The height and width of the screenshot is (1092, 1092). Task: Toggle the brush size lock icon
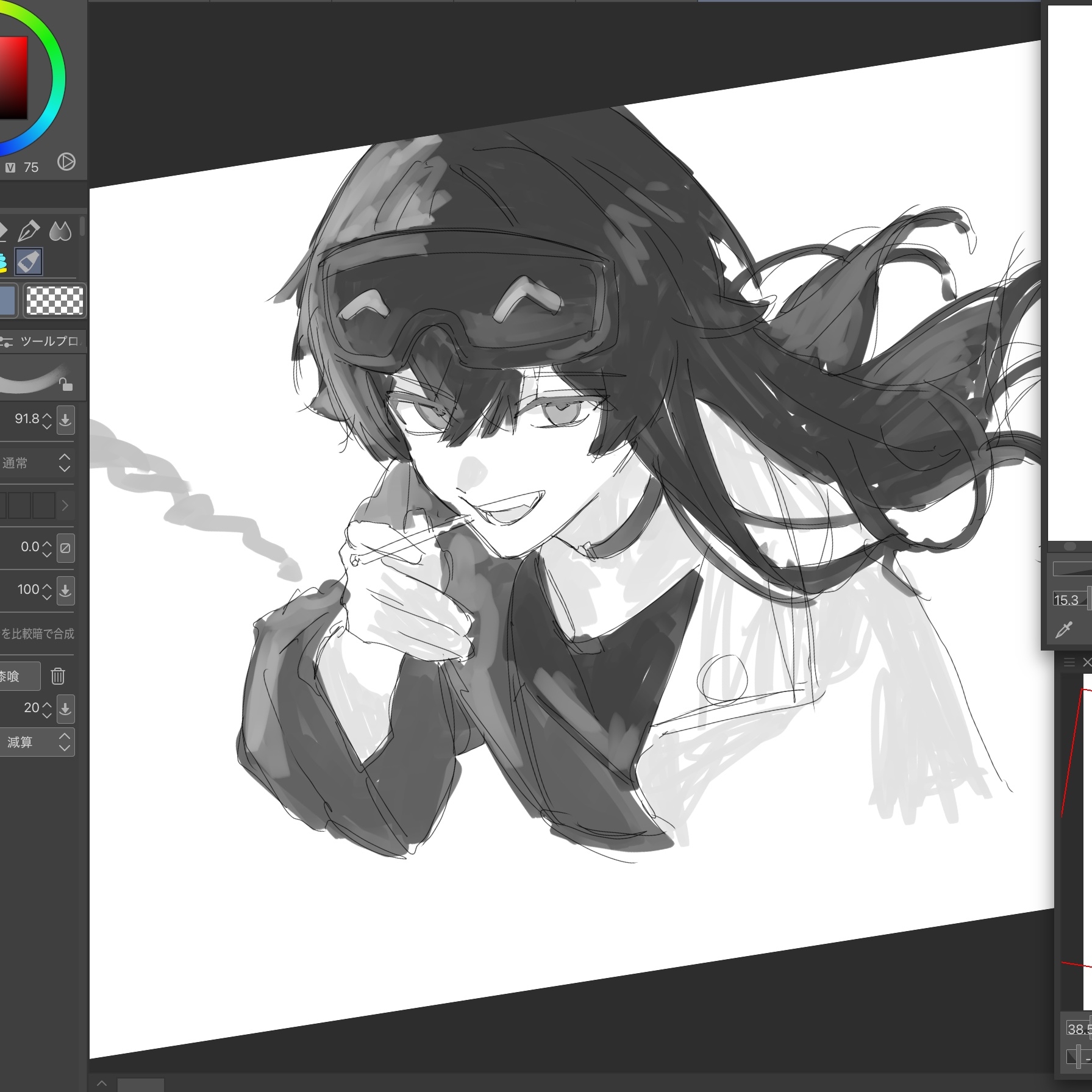66,385
